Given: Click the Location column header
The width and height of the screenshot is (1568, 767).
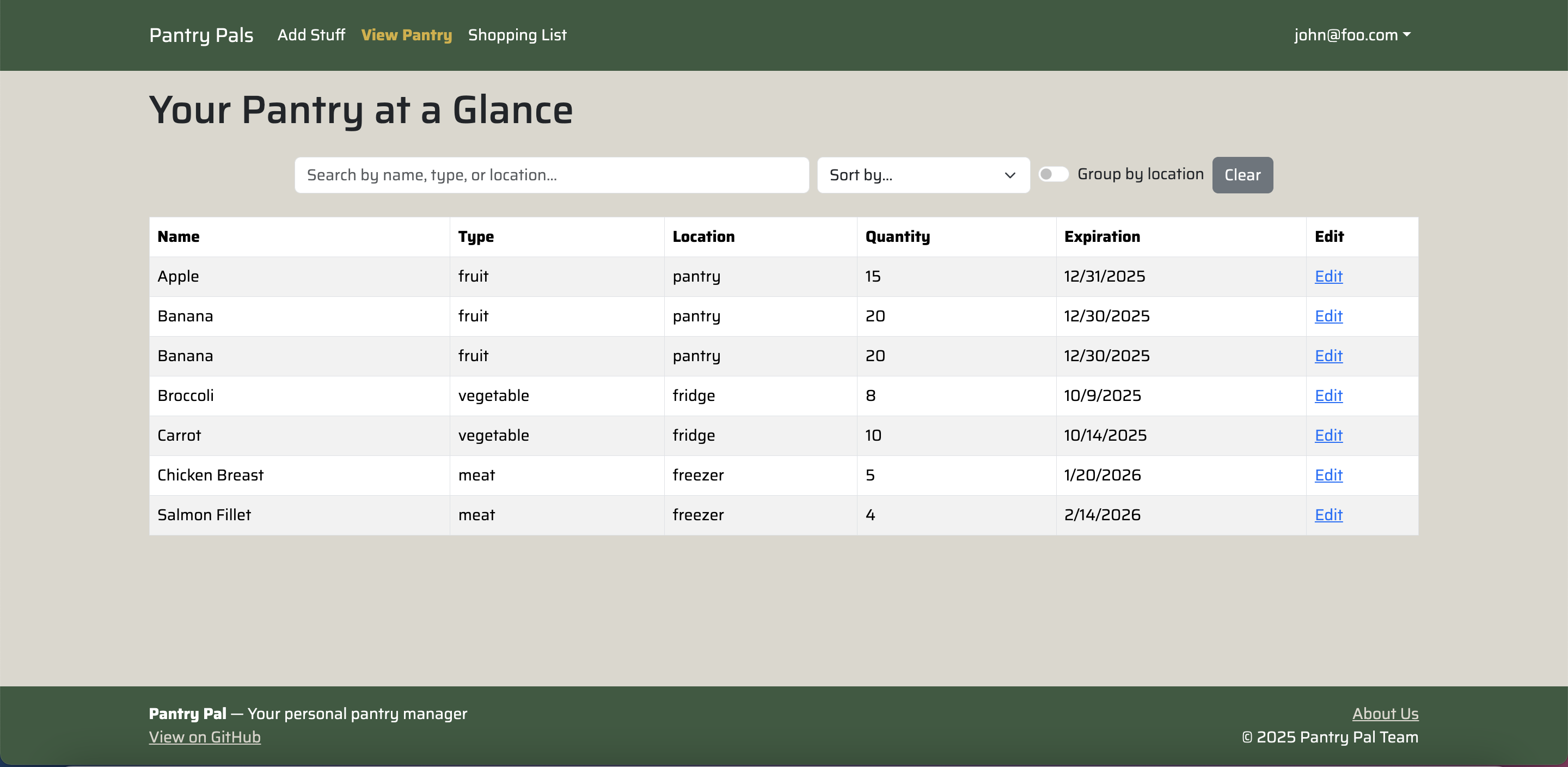Looking at the screenshot, I should [x=703, y=237].
